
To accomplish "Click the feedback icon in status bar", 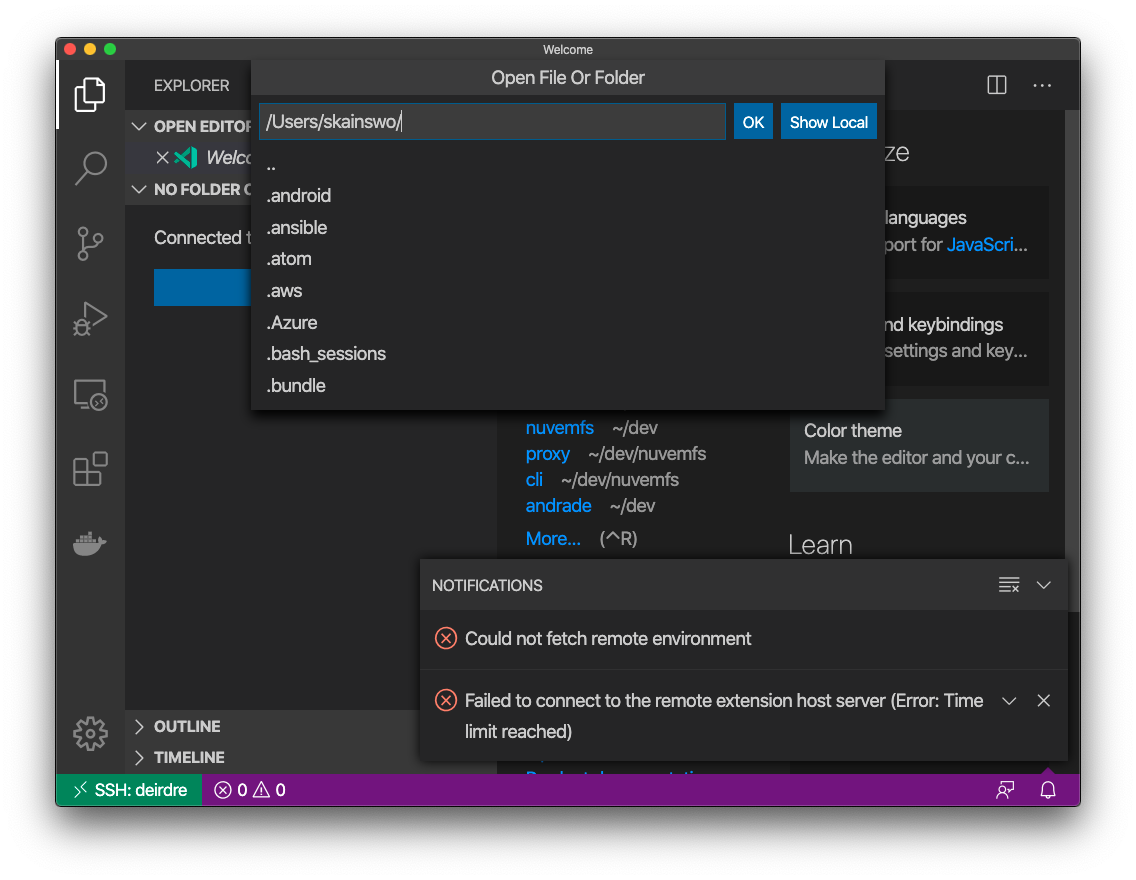I will point(1005,789).
